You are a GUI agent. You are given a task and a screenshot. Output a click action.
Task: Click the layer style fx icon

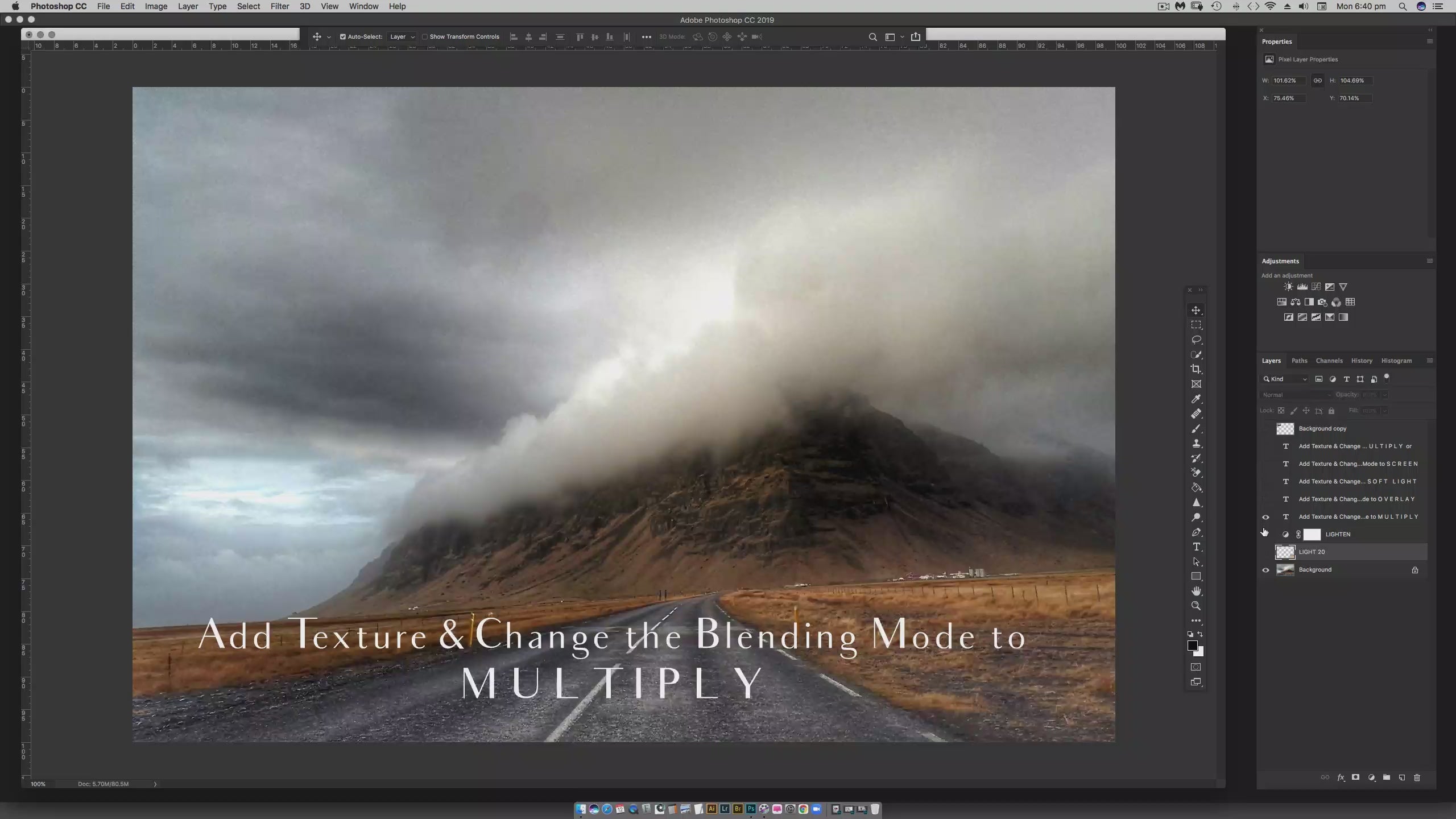pos(1341,777)
